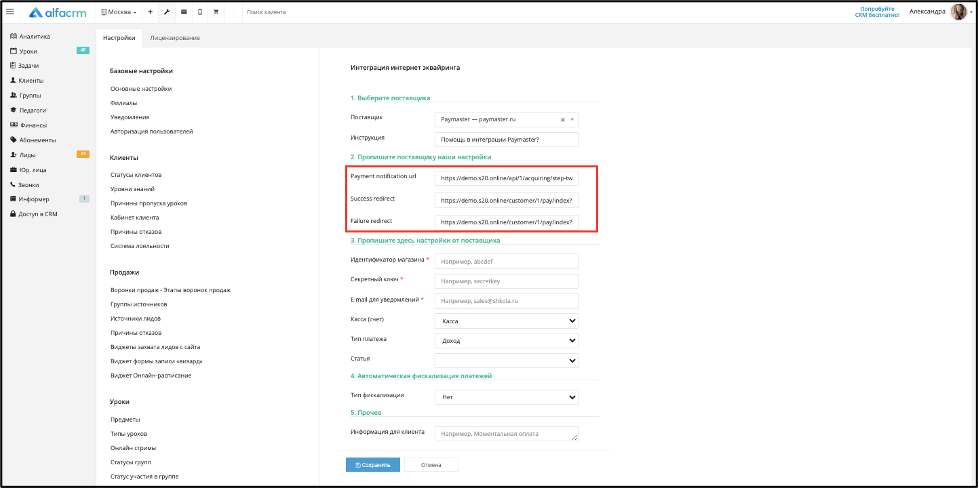Click the alfacrm logo
The height and width of the screenshot is (489, 979).
pyautogui.click(x=57, y=12)
